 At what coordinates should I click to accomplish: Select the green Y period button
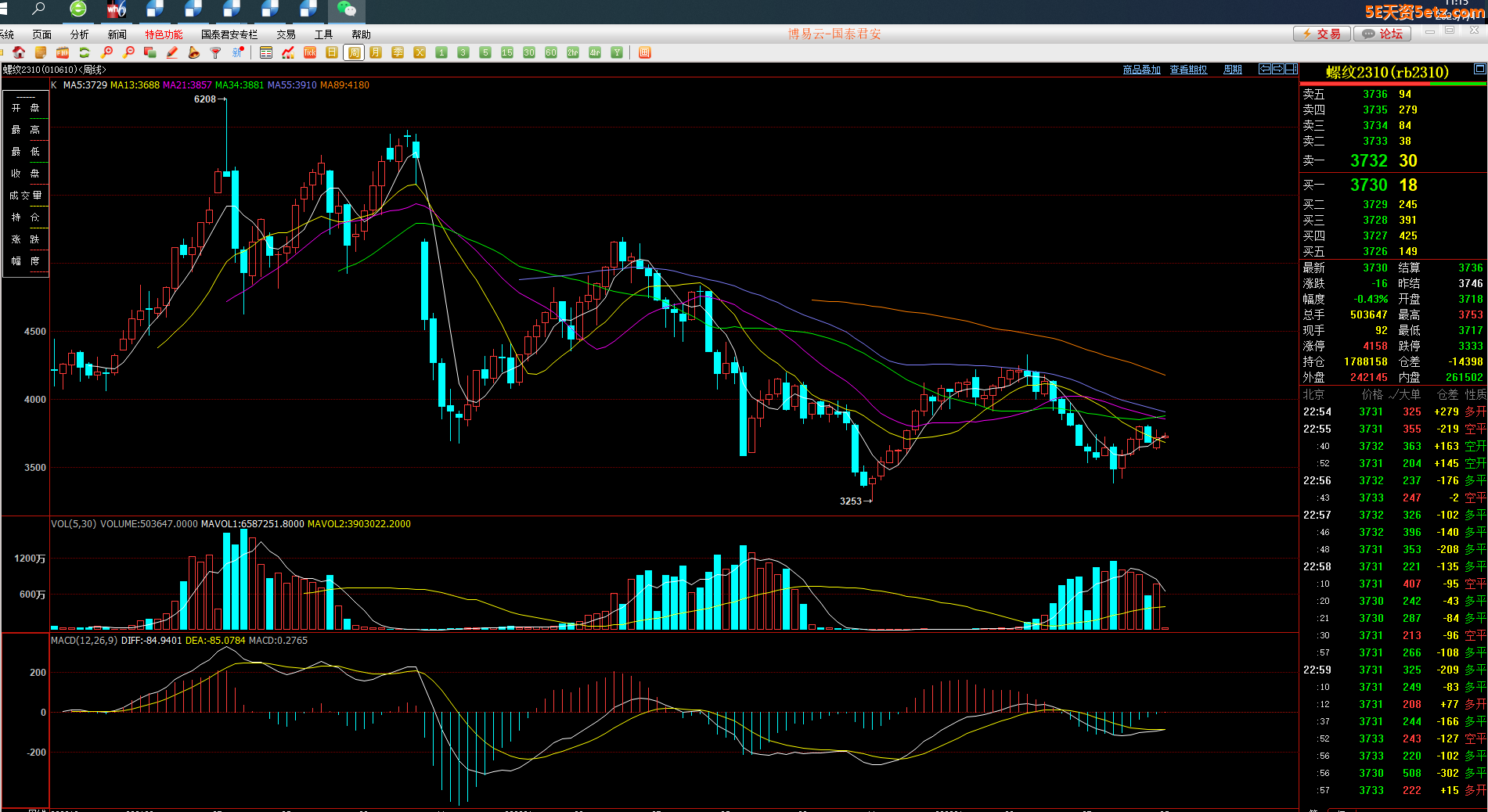[x=617, y=52]
